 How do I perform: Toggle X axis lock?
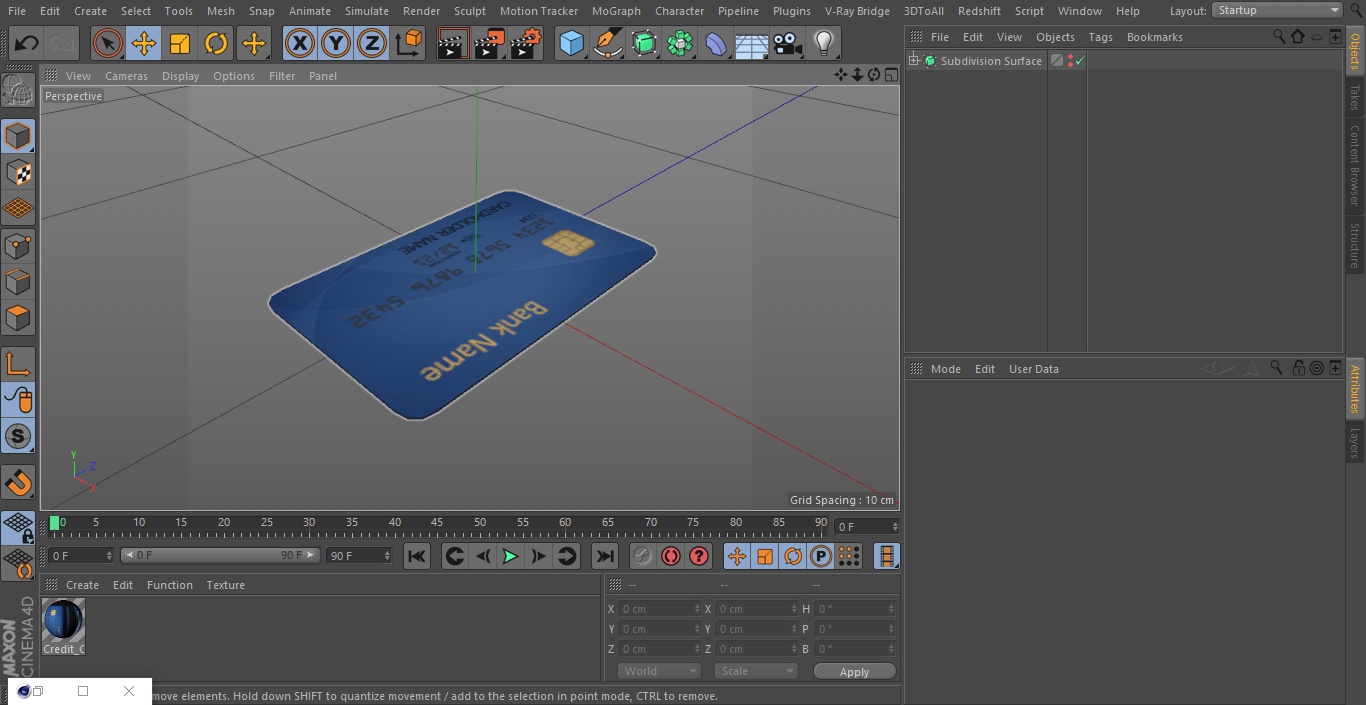point(300,43)
